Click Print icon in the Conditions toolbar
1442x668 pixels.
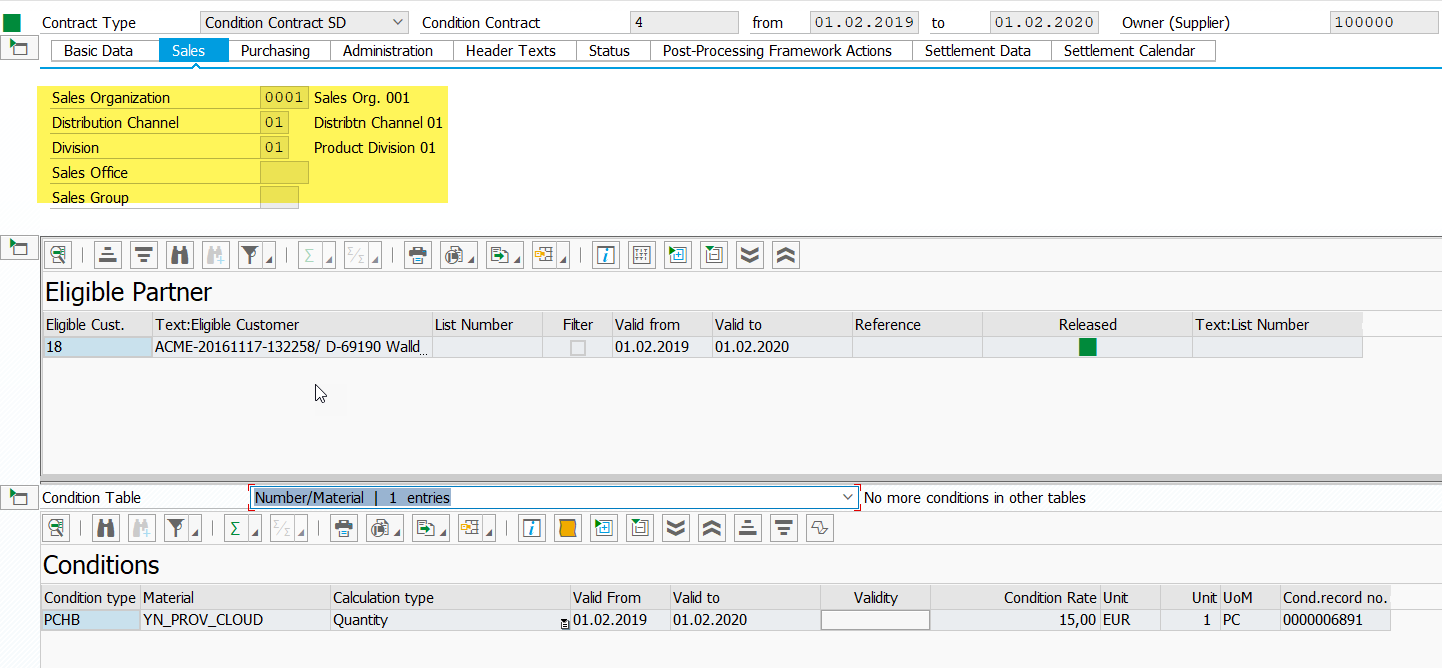pyautogui.click(x=343, y=528)
